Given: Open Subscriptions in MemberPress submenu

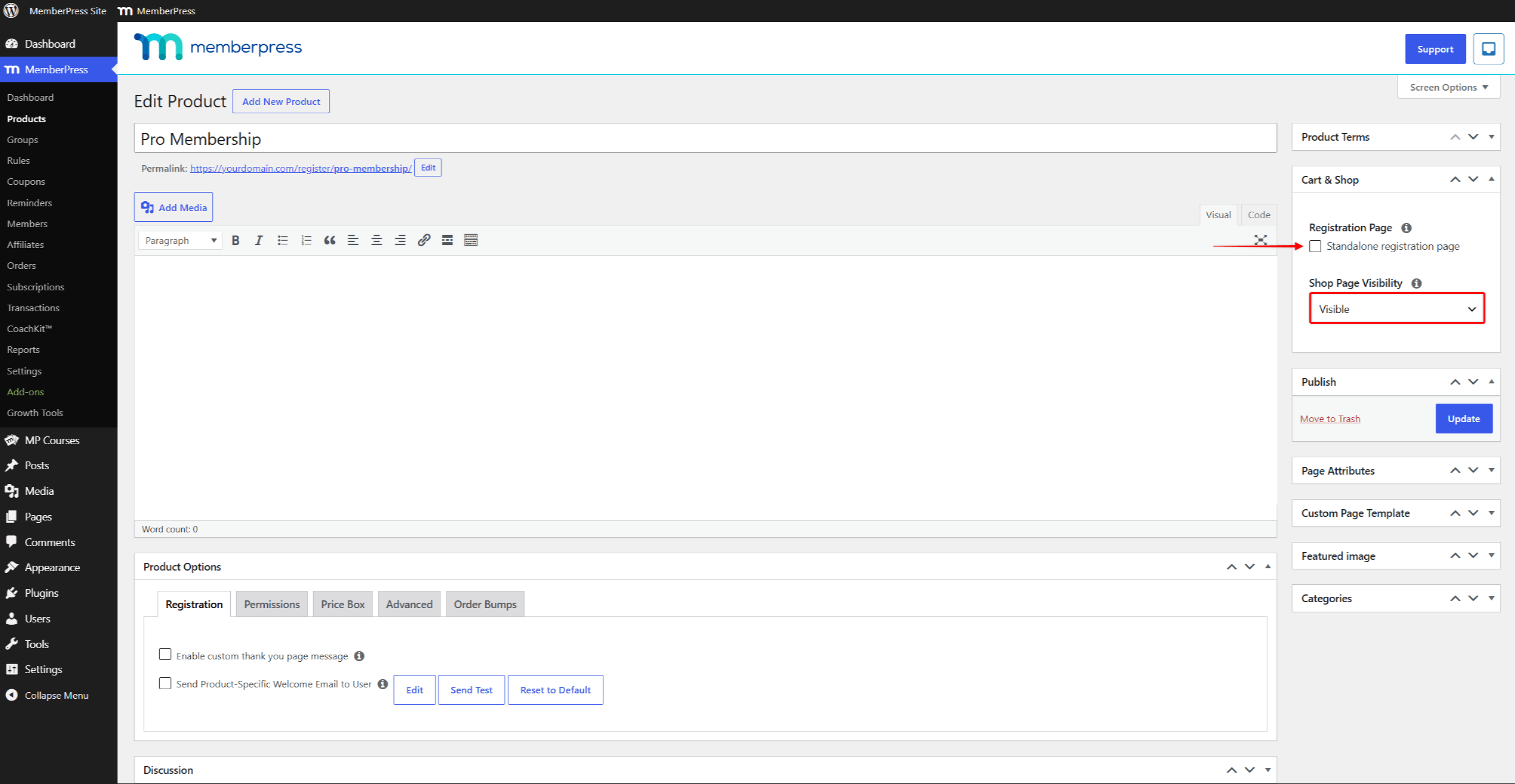Looking at the screenshot, I should click(36, 287).
